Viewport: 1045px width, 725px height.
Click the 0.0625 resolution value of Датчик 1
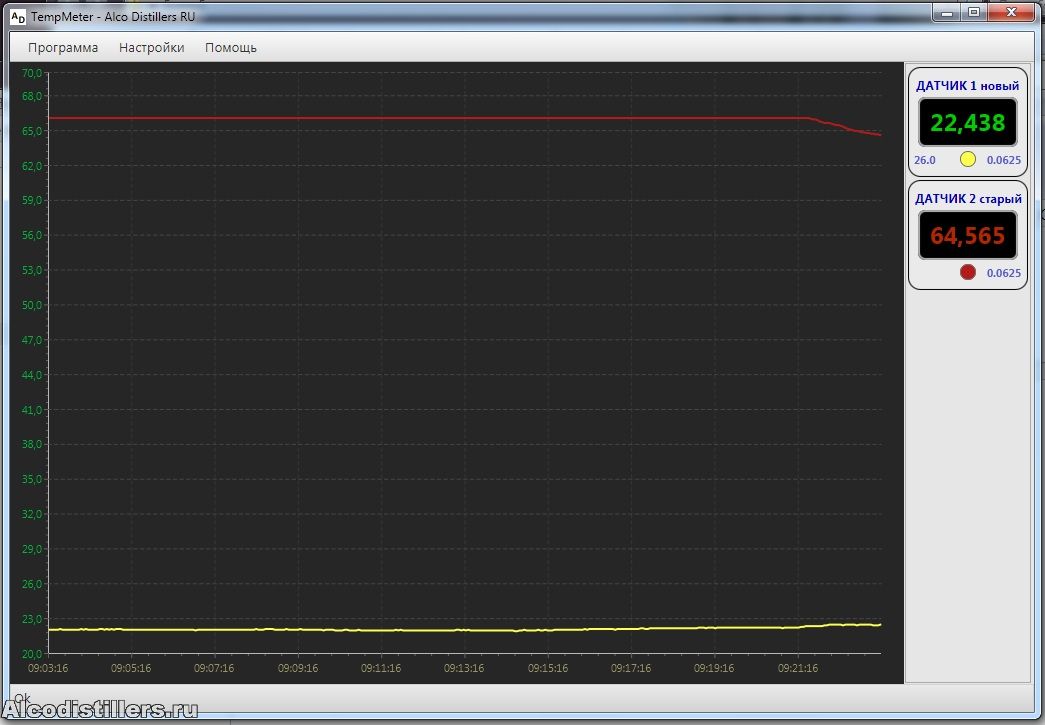click(1003, 160)
